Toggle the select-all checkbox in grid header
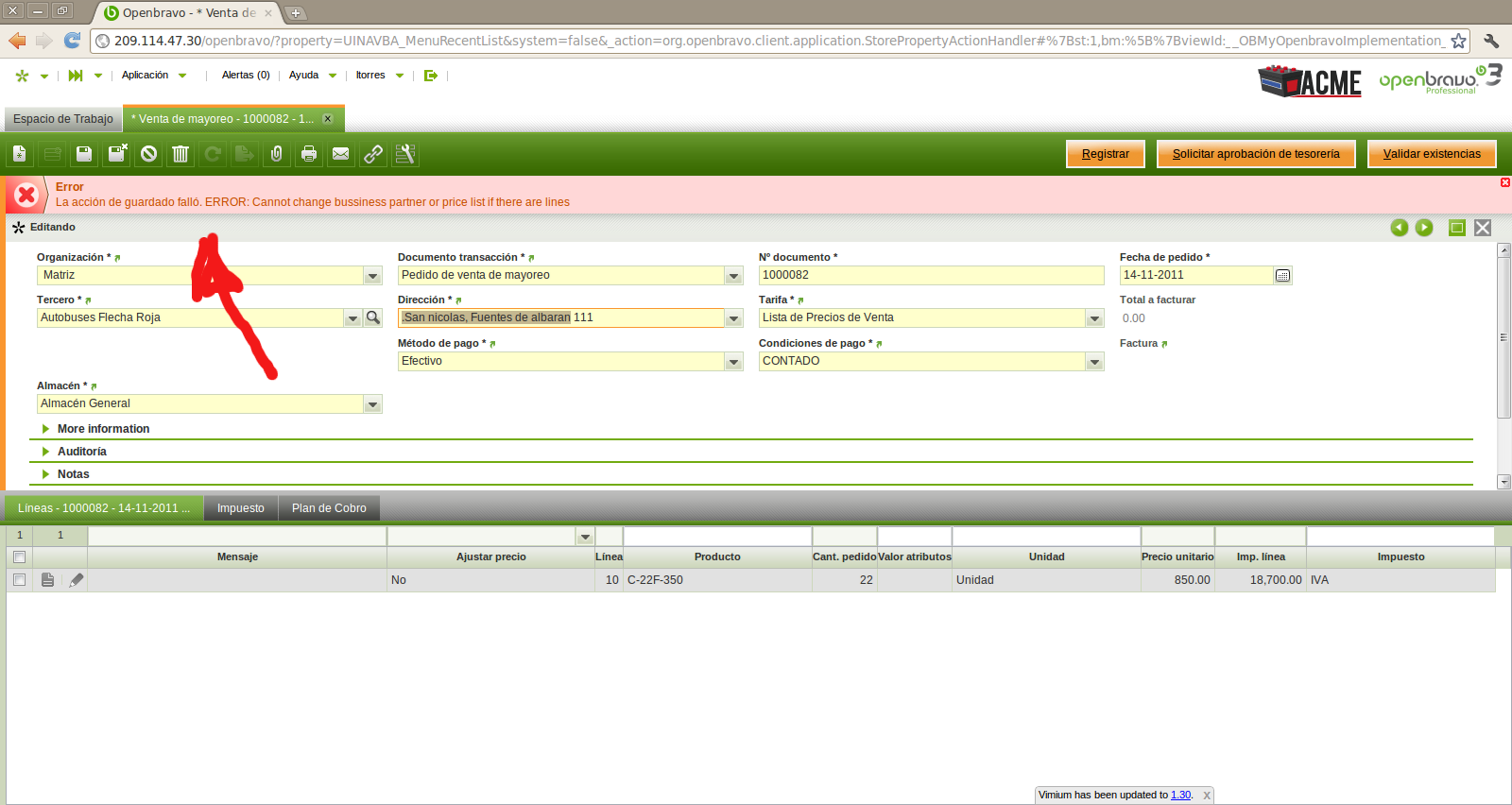1512x805 pixels. [19, 557]
